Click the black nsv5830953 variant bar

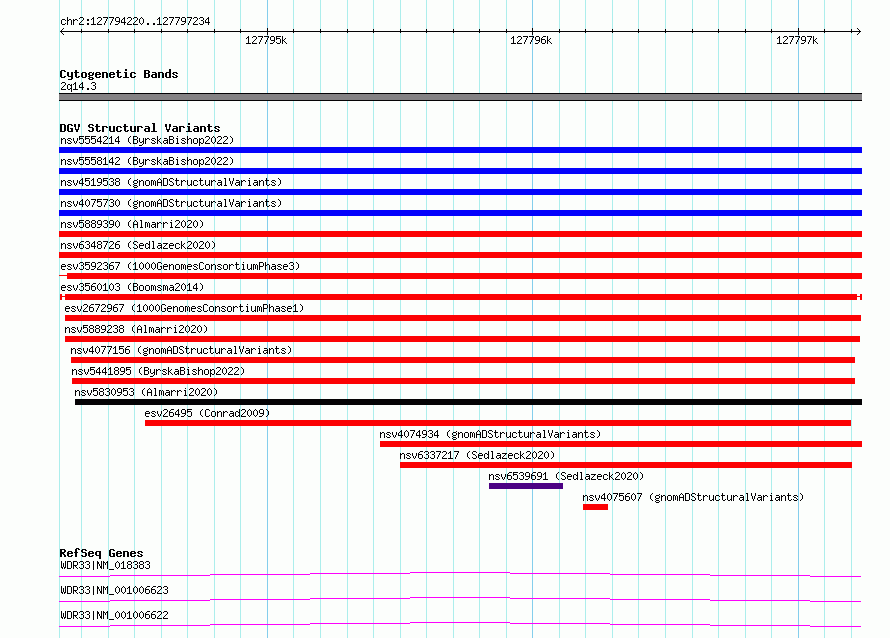click(468, 402)
